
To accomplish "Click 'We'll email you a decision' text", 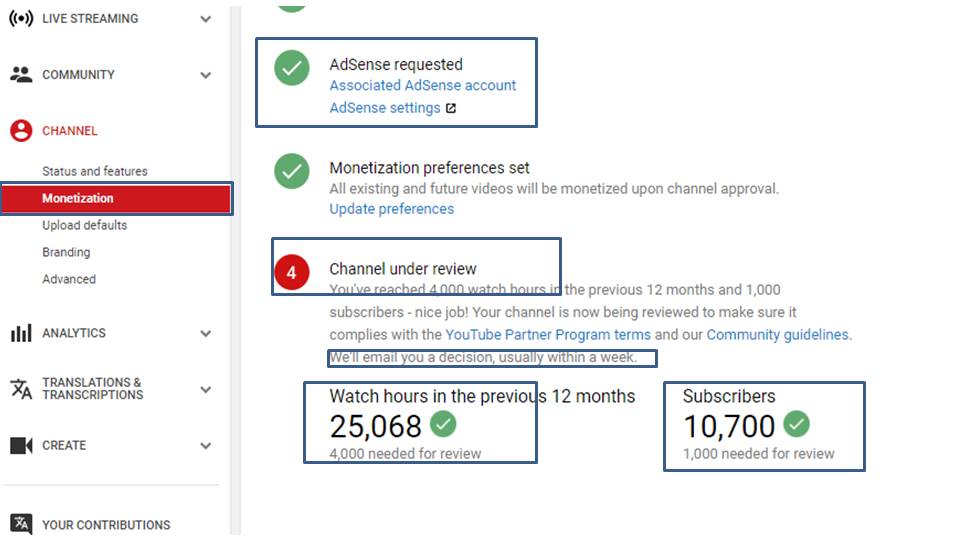I will coord(483,357).
